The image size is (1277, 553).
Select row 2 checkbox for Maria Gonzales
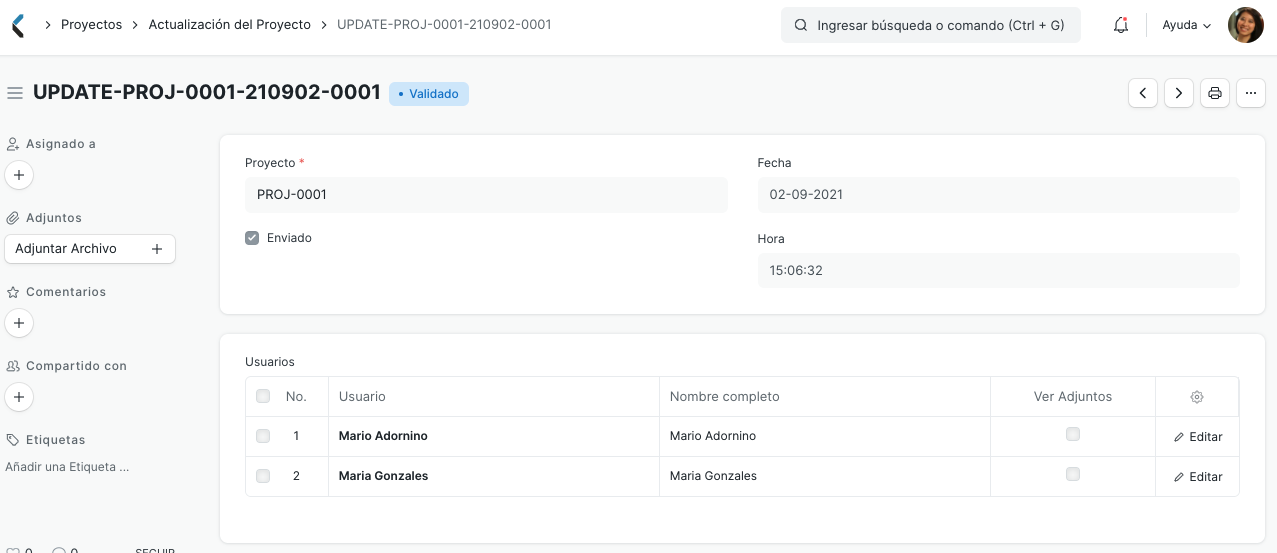click(x=263, y=476)
